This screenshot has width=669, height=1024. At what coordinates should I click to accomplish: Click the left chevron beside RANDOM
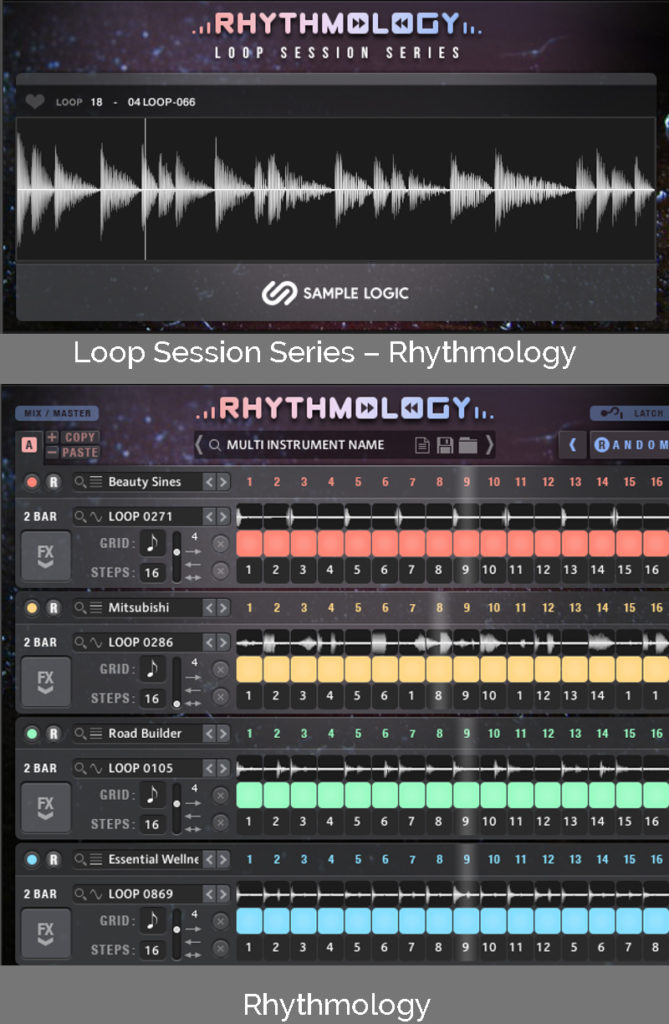(x=573, y=445)
